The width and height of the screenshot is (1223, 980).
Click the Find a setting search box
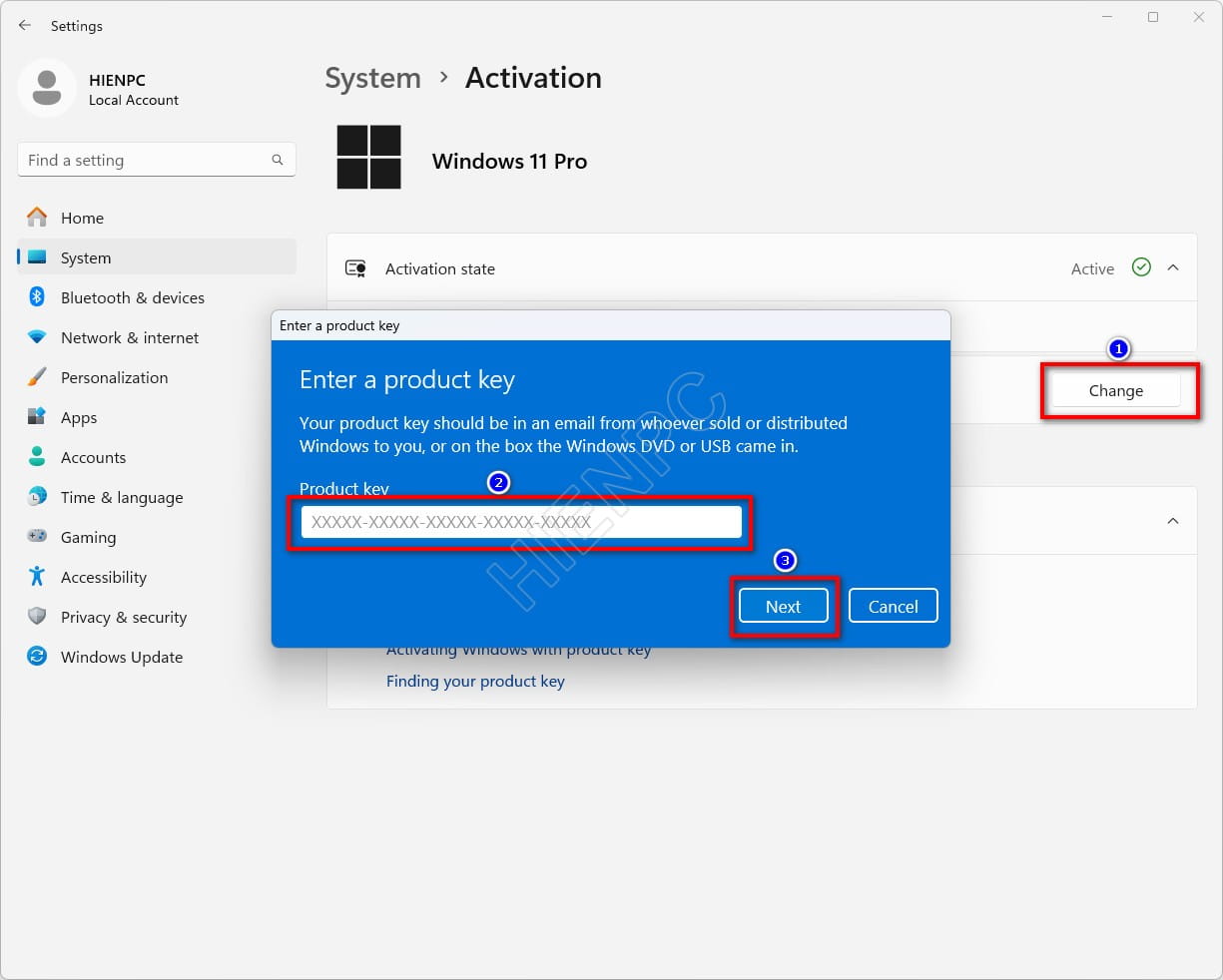pyautogui.click(x=157, y=160)
